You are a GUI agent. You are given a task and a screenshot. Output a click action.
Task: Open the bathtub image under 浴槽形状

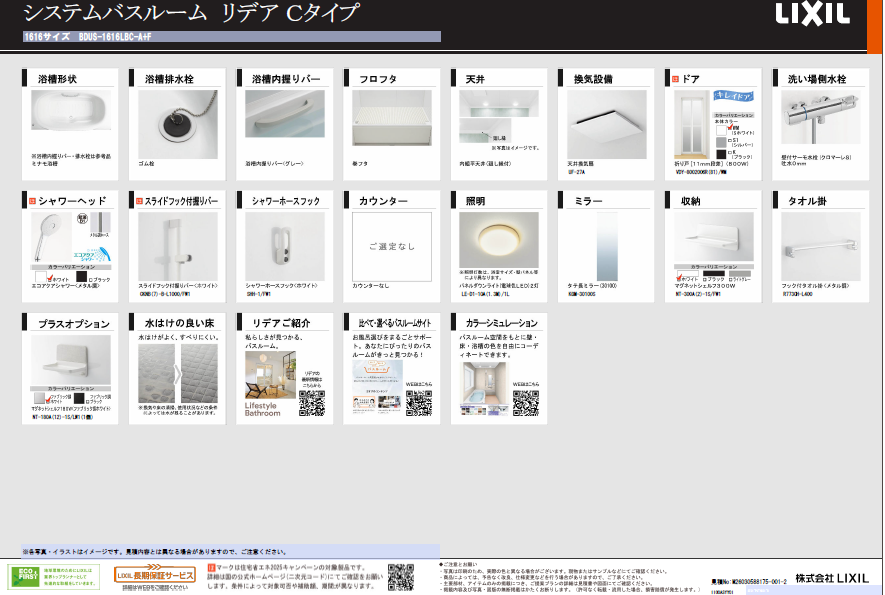coord(70,119)
